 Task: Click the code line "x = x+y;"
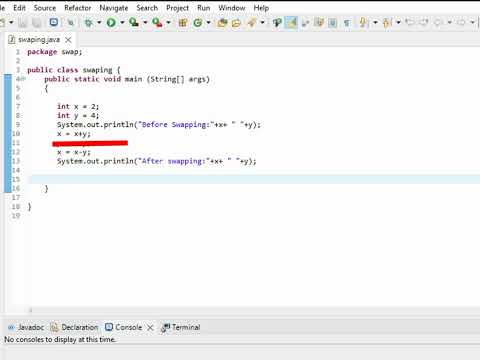[74, 134]
